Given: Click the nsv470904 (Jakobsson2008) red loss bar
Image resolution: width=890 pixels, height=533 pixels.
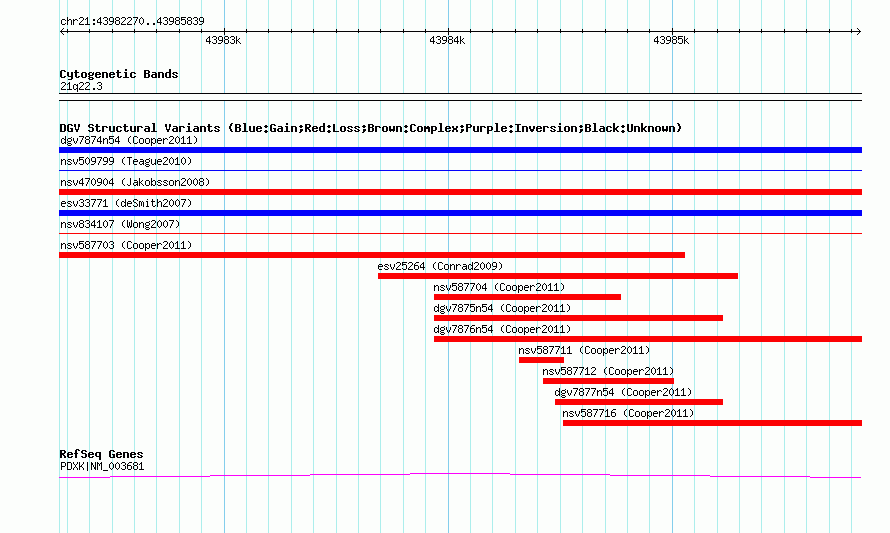Looking at the screenshot, I should point(460,192).
